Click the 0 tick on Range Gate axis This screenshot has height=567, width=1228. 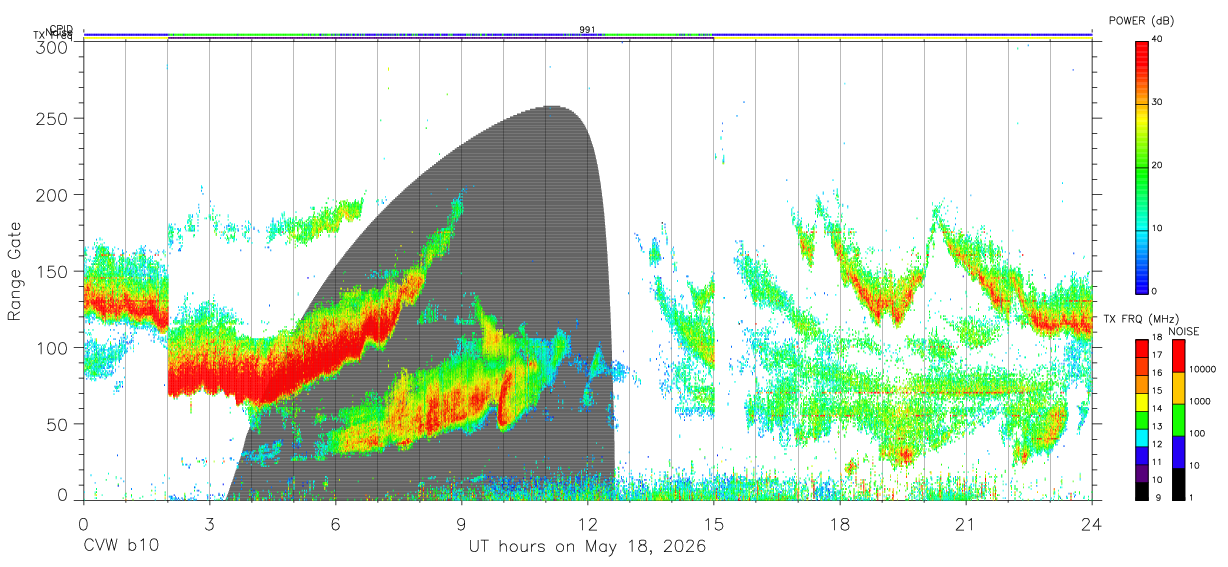[63, 494]
